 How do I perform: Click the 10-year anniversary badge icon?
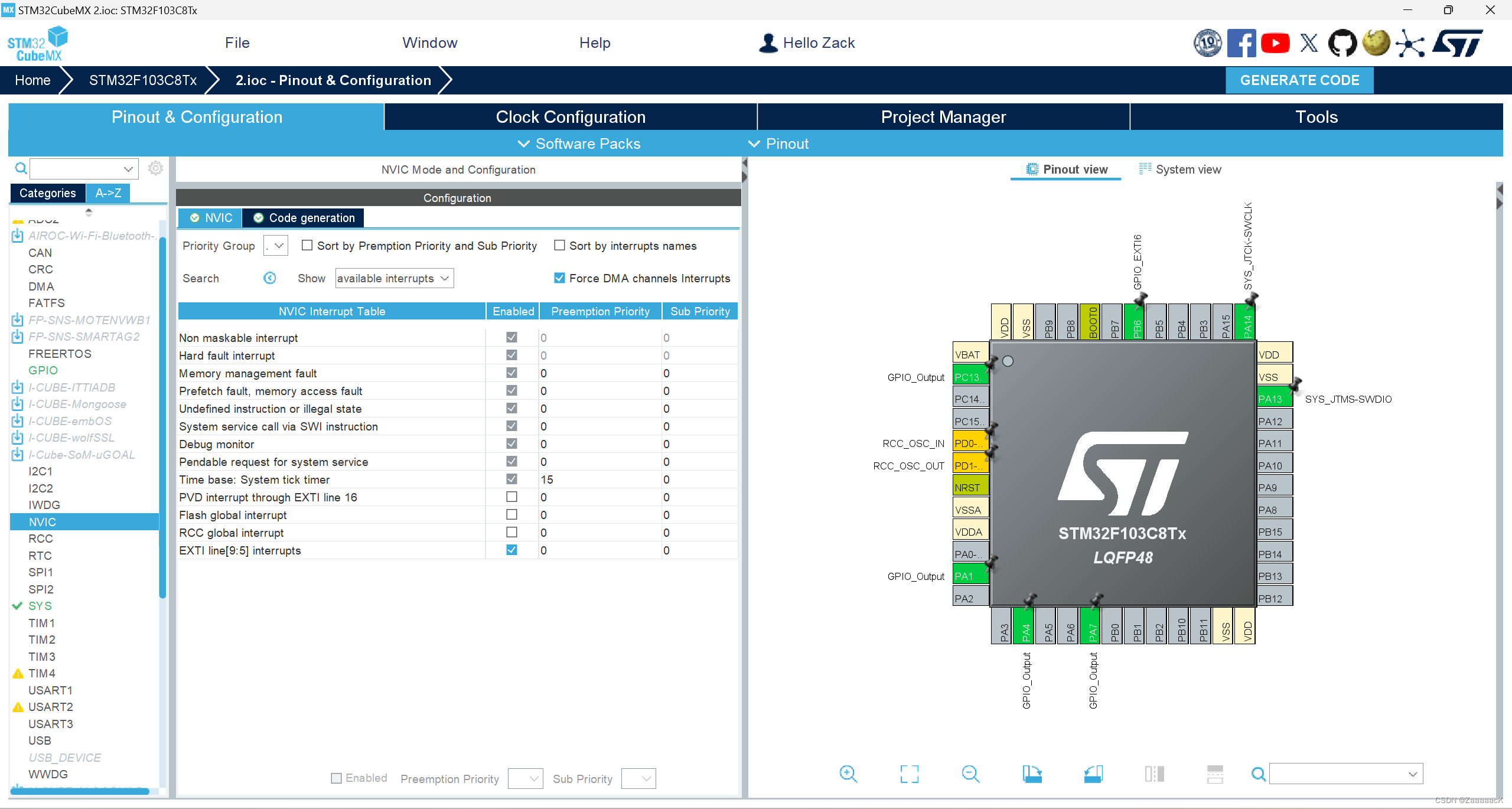click(x=1208, y=43)
